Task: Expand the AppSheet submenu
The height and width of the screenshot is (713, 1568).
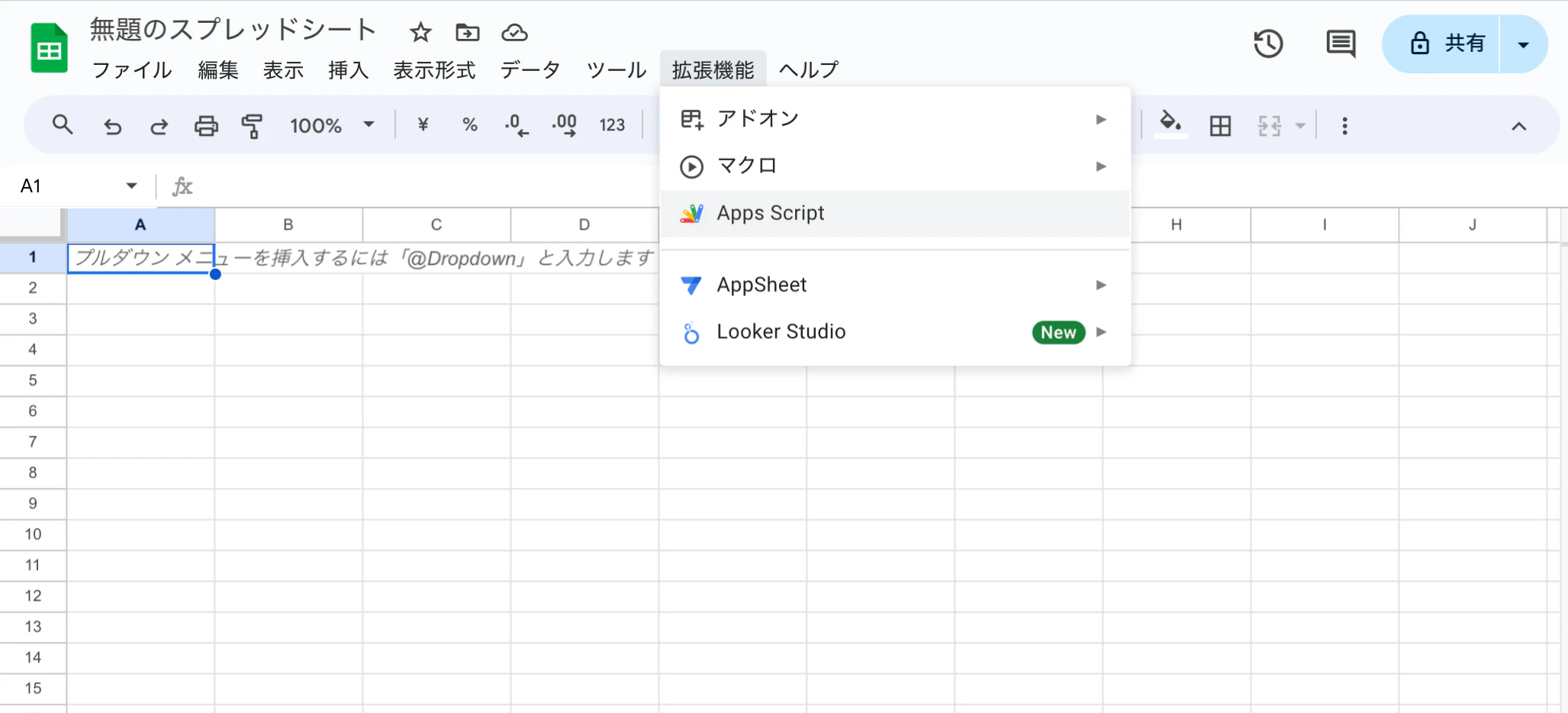Action: [894, 285]
